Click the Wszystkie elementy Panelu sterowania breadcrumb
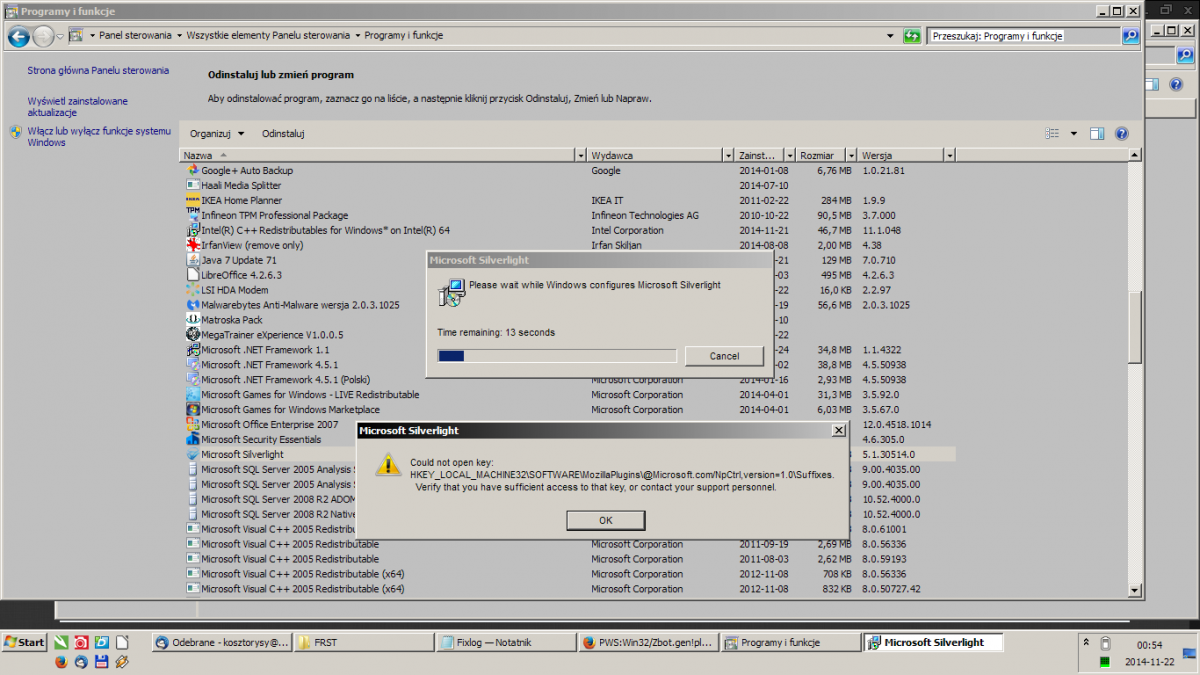The height and width of the screenshot is (675, 1200). coord(269,35)
